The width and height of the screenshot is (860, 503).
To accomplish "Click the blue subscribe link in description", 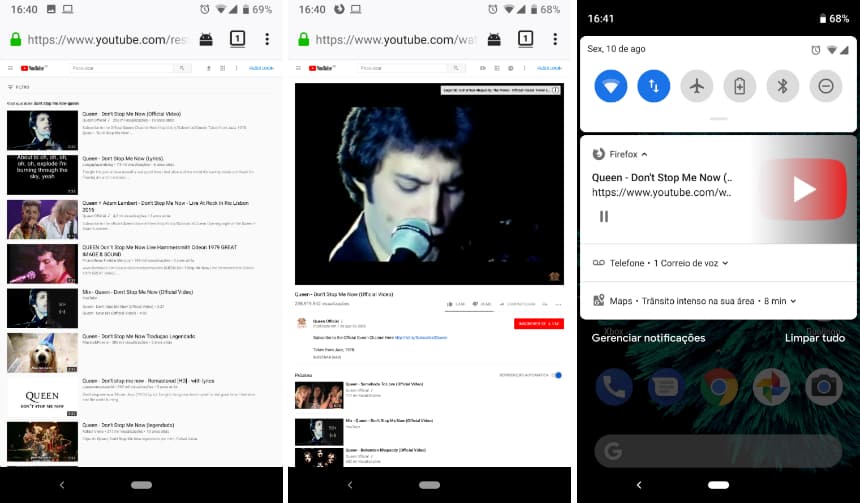I will click(x=421, y=338).
